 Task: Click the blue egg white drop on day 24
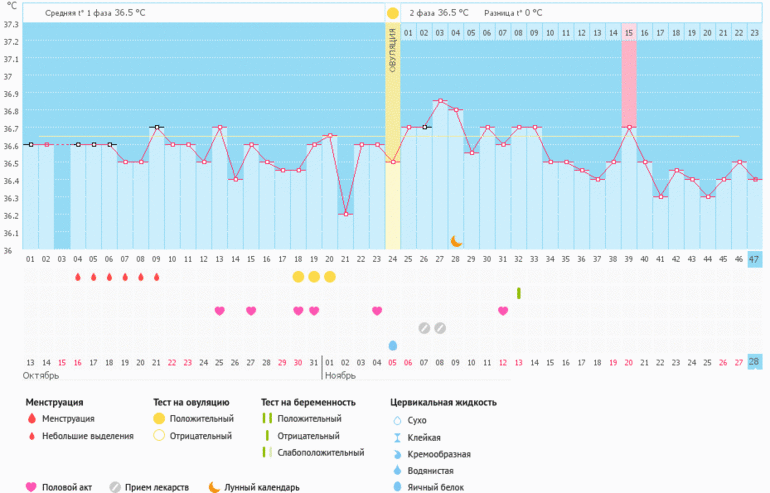click(392, 345)
